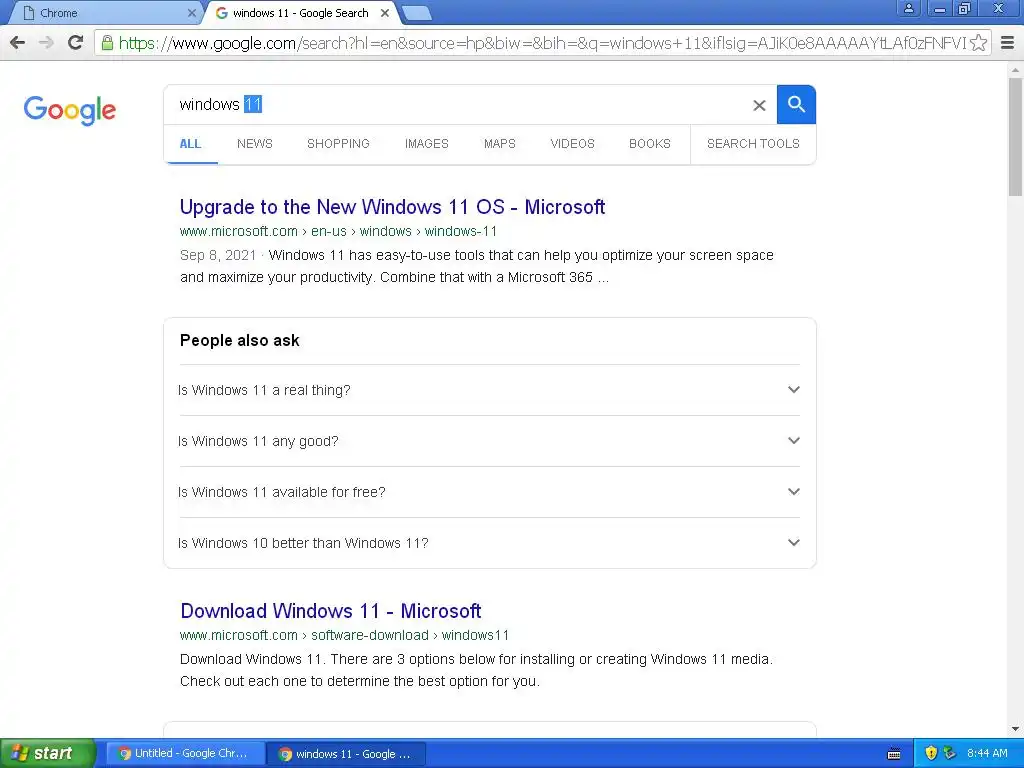Image resolution: width=1024 pixels, height=768 pixels.
Task: Click the keyboard icon in the taskbar
Action: 894,754
